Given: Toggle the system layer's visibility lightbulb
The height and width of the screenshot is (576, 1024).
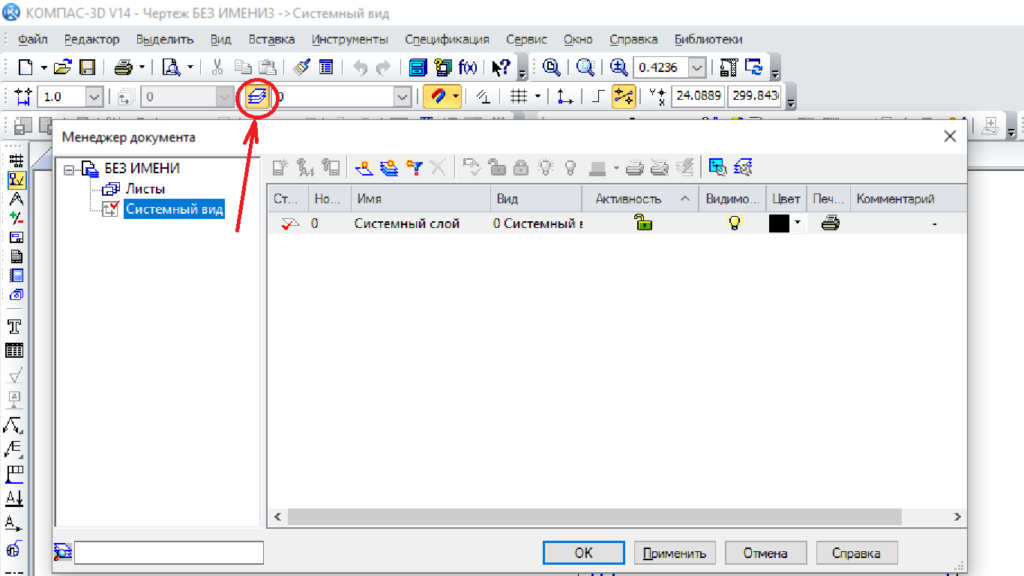Looking at the screenshot, I should [735, 224].
